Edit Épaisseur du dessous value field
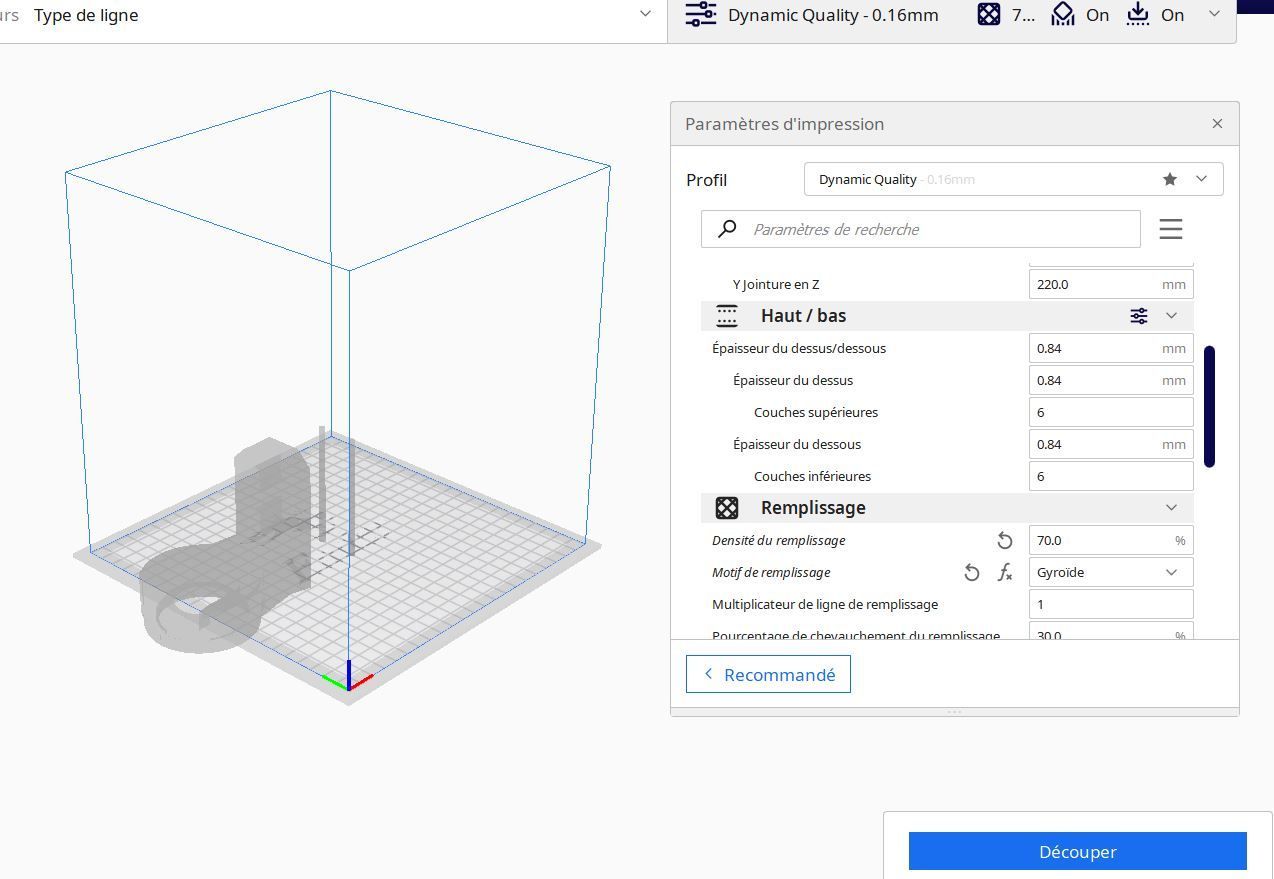Screen dimensions: 1274x879 [1111, 444]
